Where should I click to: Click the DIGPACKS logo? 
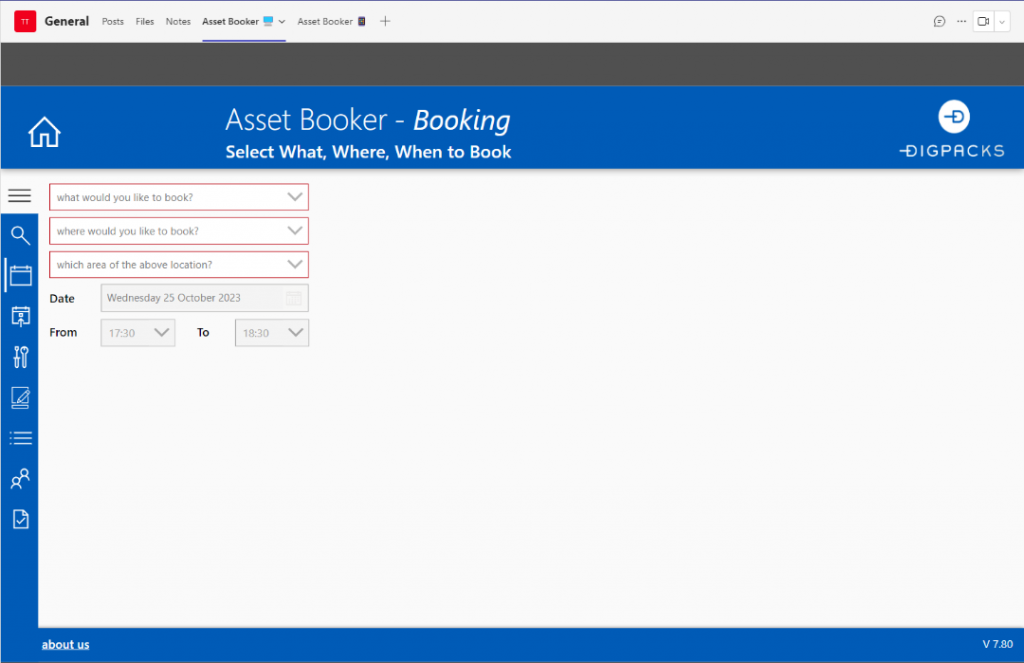(951, 128)
